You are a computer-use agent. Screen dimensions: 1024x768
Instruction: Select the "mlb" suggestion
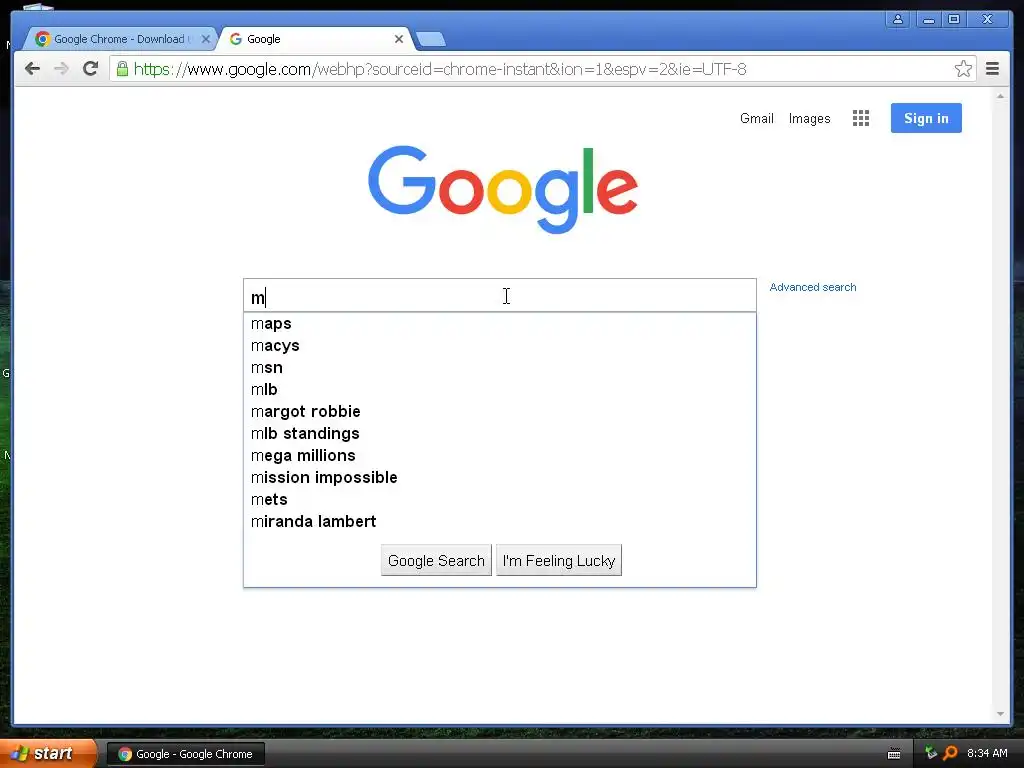500,390
